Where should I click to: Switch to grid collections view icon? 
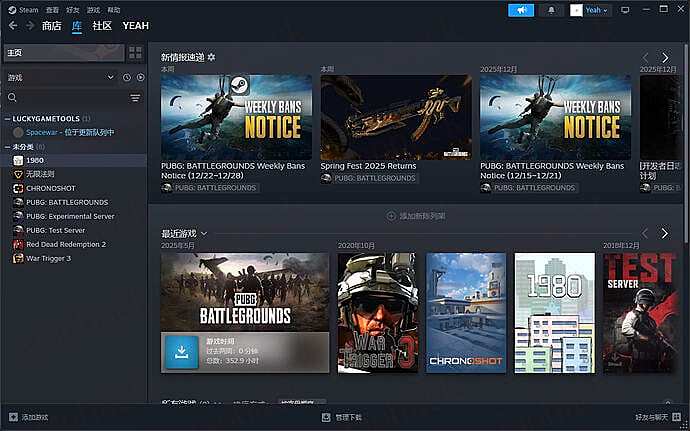pos(136,52)
